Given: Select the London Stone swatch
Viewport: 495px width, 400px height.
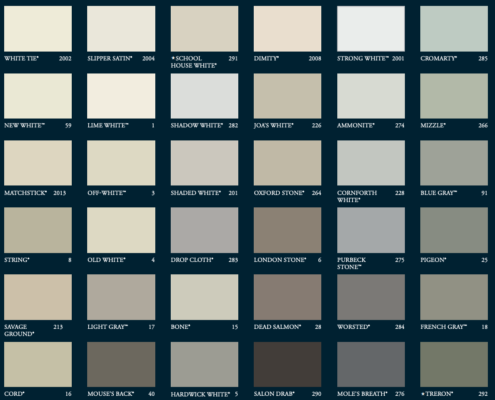Looking at the screenshot, I should click(x=287, y=230).
